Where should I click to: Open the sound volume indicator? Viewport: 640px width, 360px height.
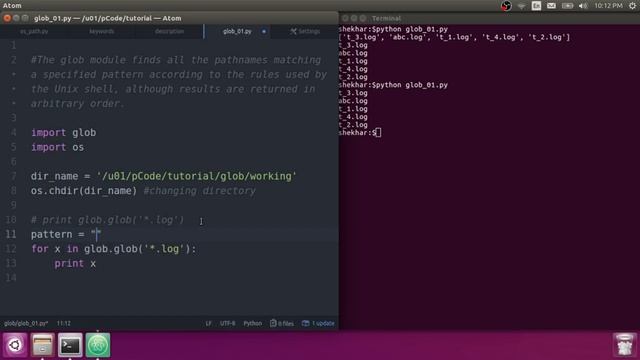point(583,6)
